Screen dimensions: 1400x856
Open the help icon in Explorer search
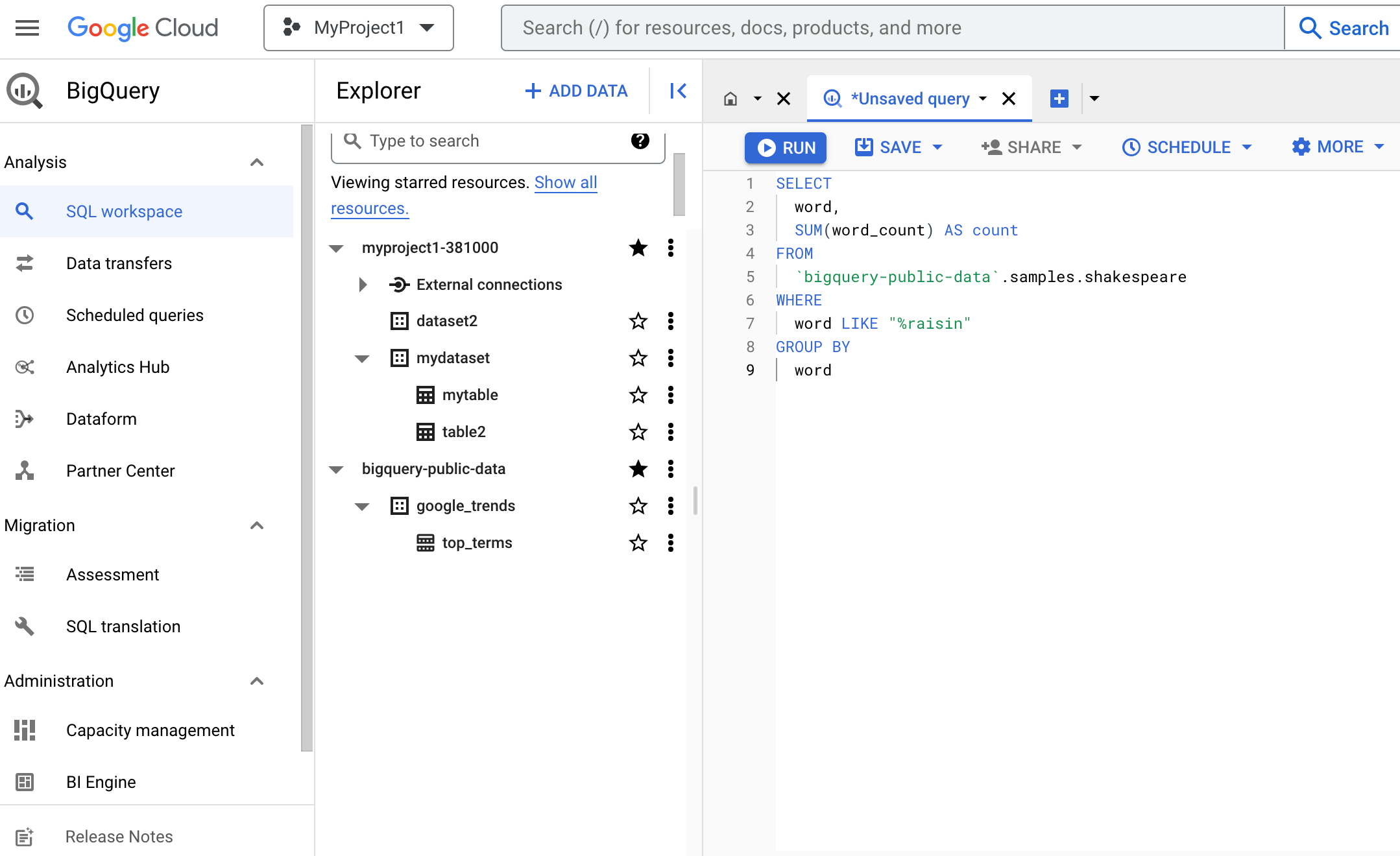coord(640,140)
